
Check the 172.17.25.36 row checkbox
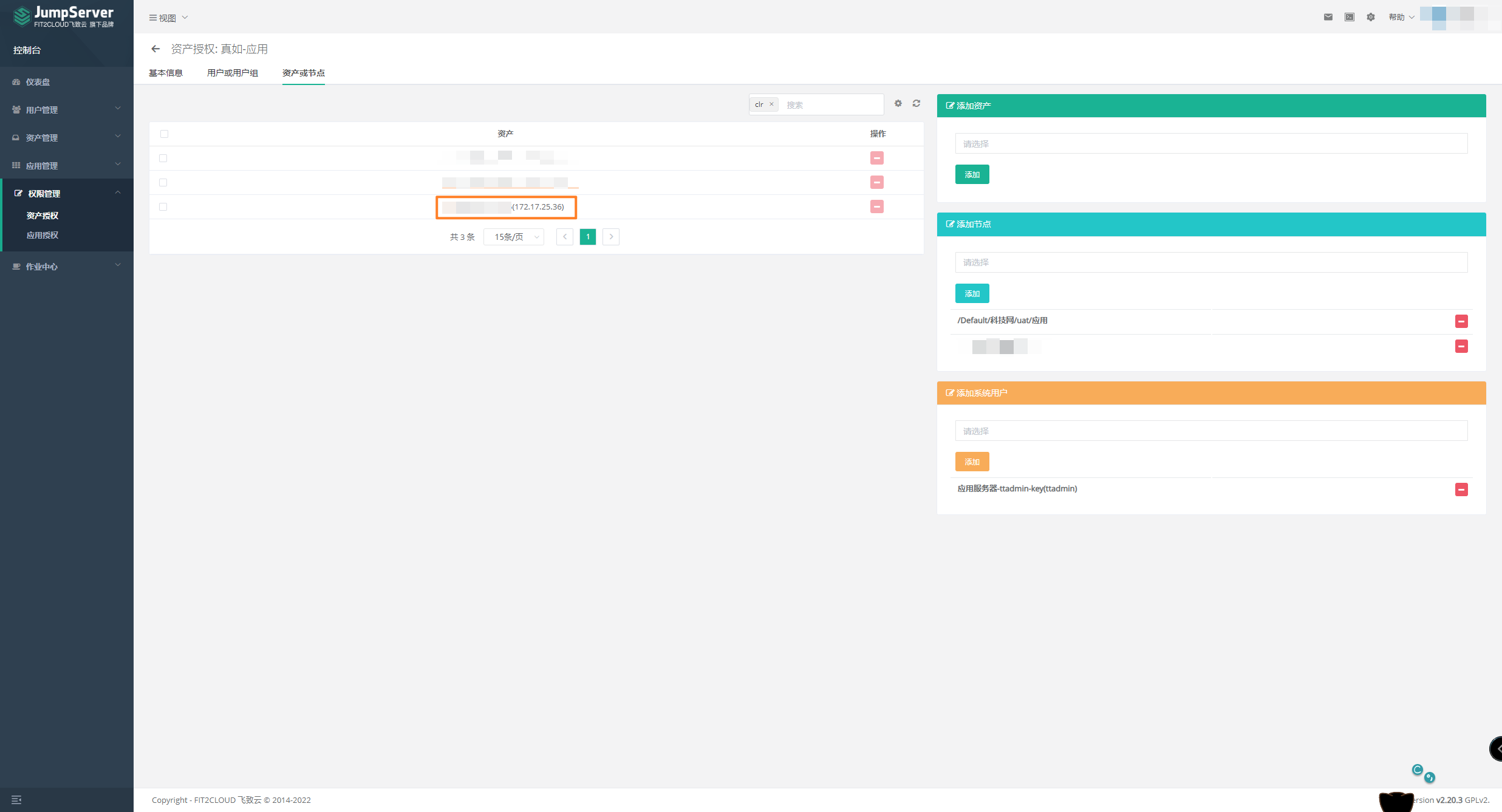163,206
